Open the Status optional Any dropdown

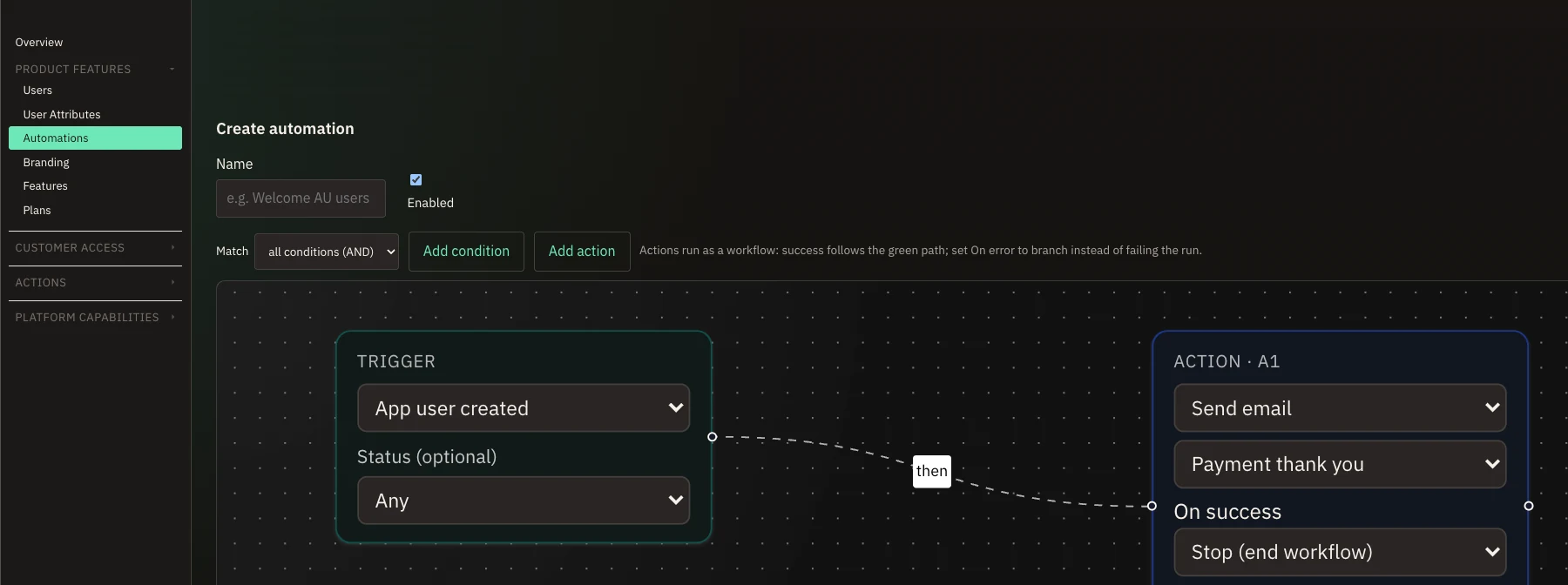[x=524, y=501]
